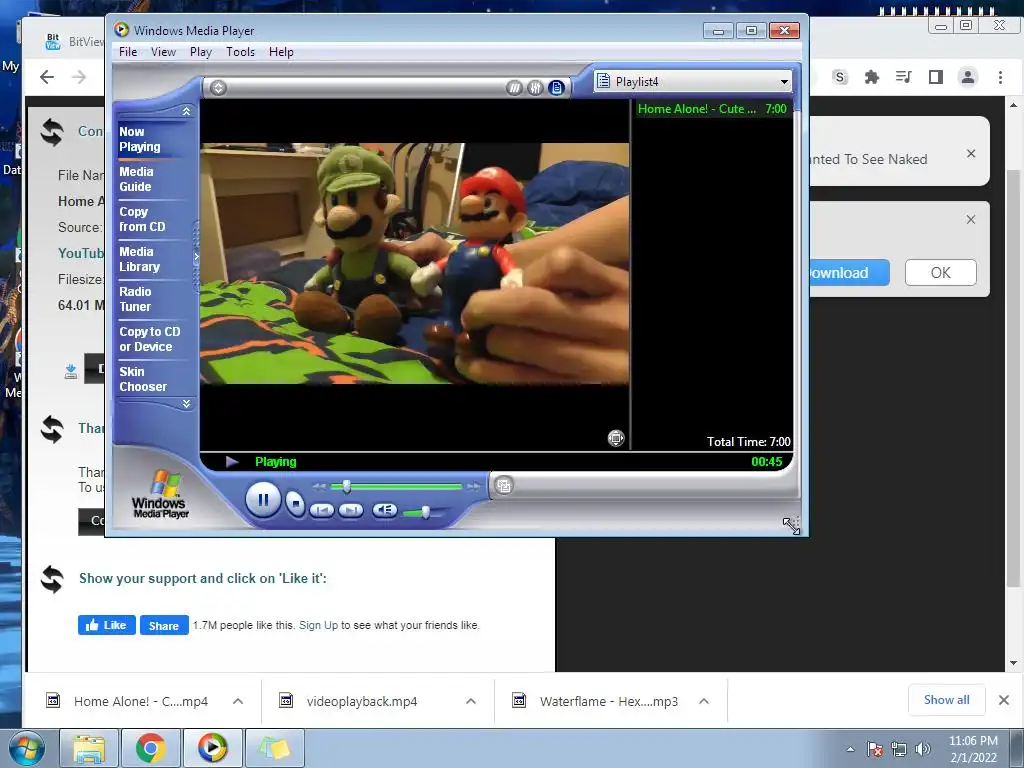This screenshot has height=768, width=1024.
Task: Open the Chrome three-dot menu
Action: coord(1000,77)
